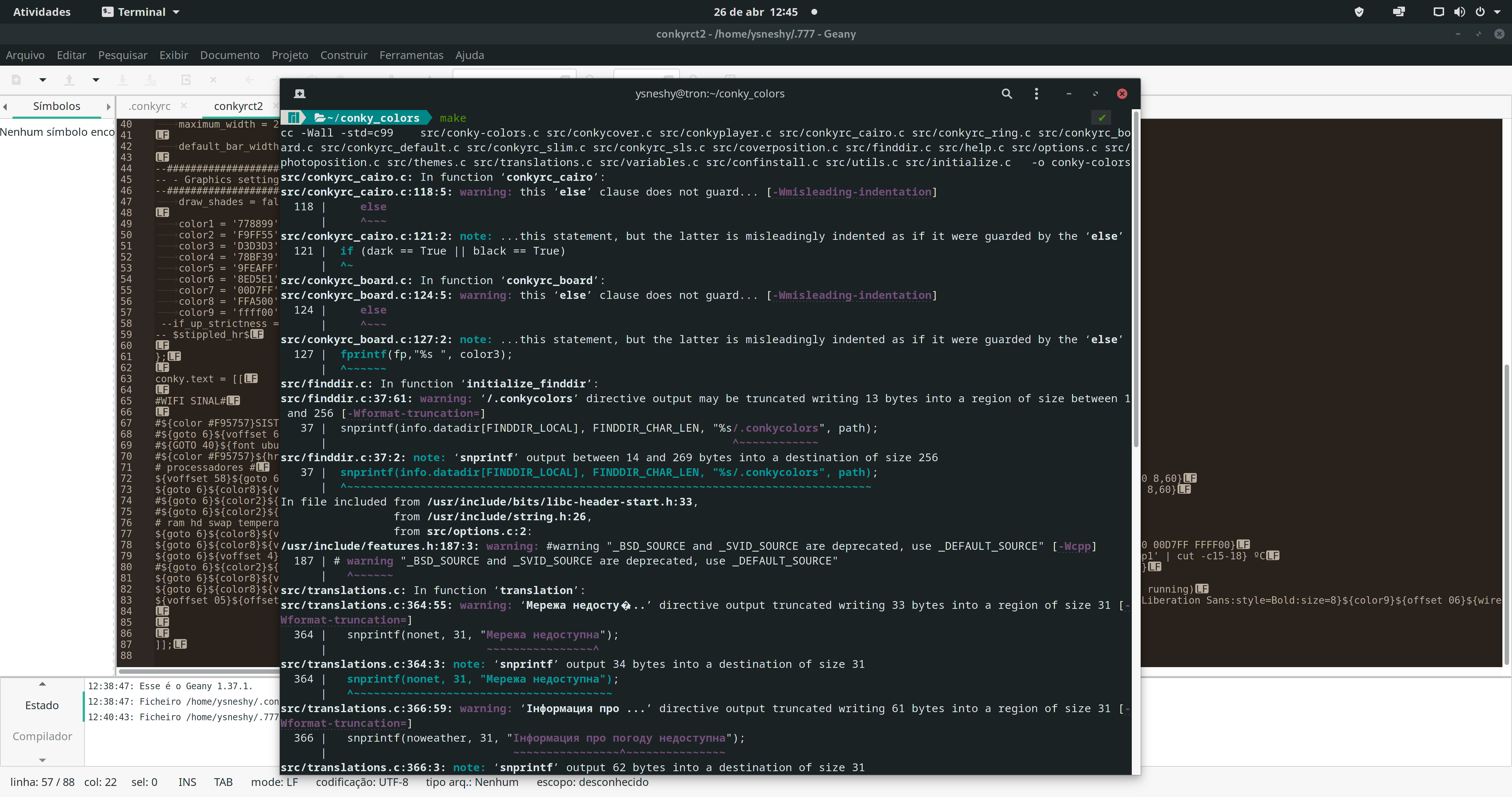Open the Editar menu
Screen dimensions: 1512x797
(x=72, y=55)
